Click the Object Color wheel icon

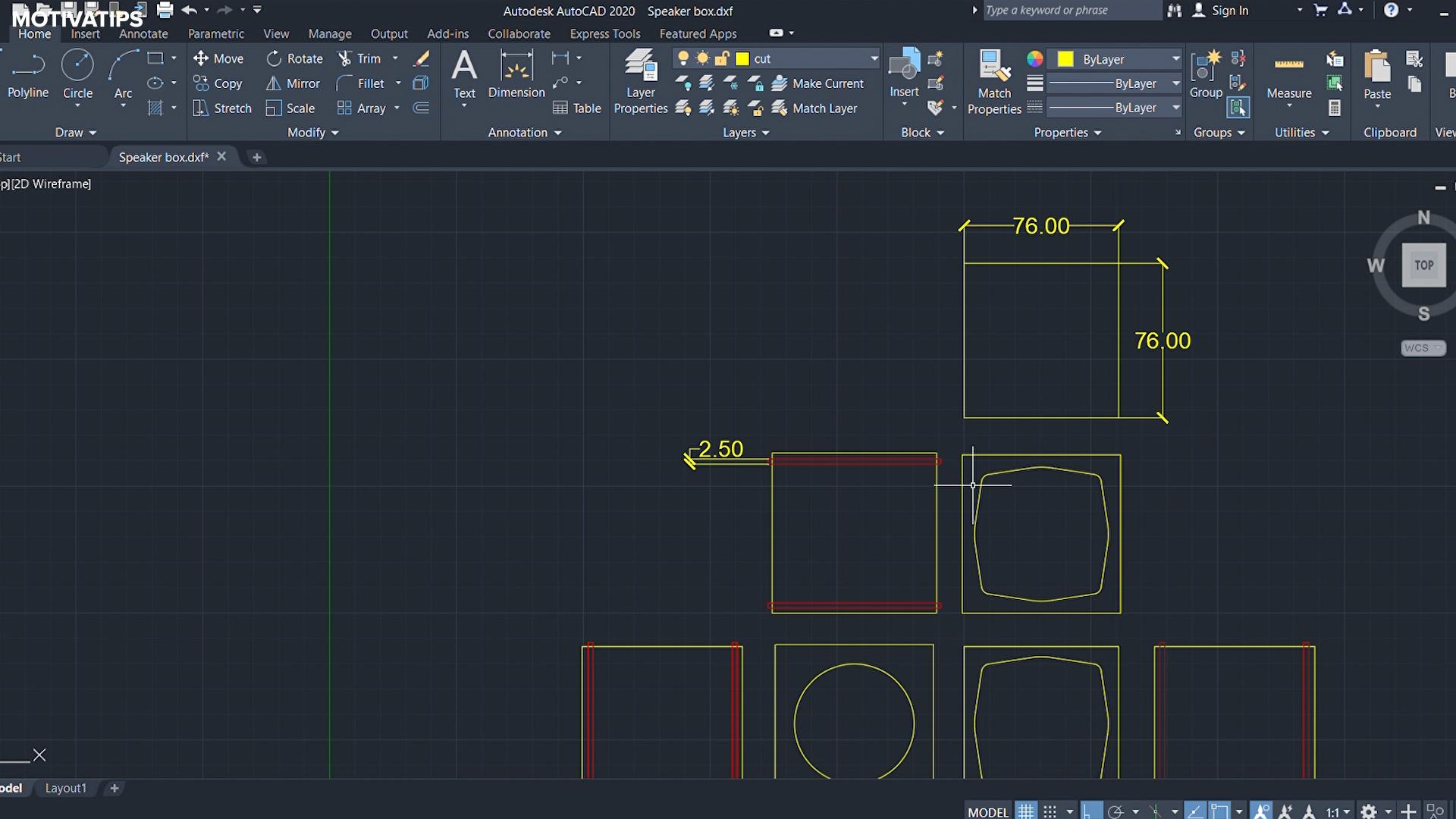(1035, 59)
